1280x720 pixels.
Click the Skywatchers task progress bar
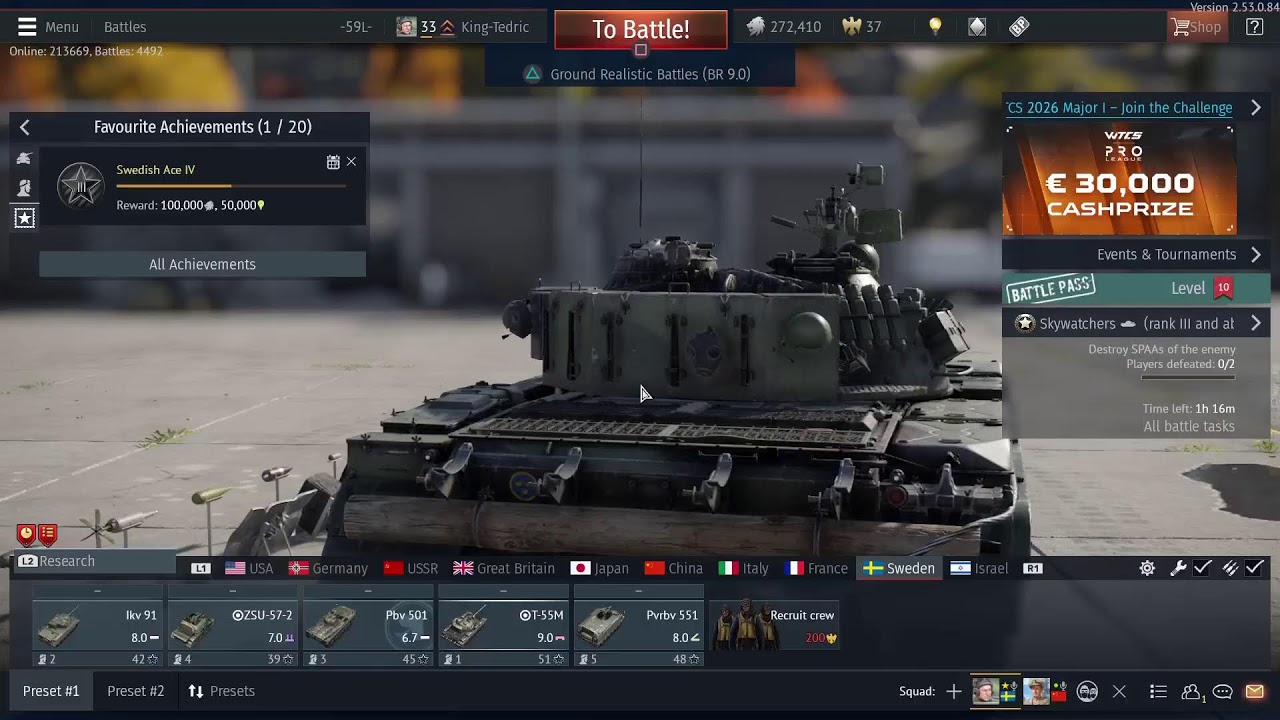click(1188, 378)
